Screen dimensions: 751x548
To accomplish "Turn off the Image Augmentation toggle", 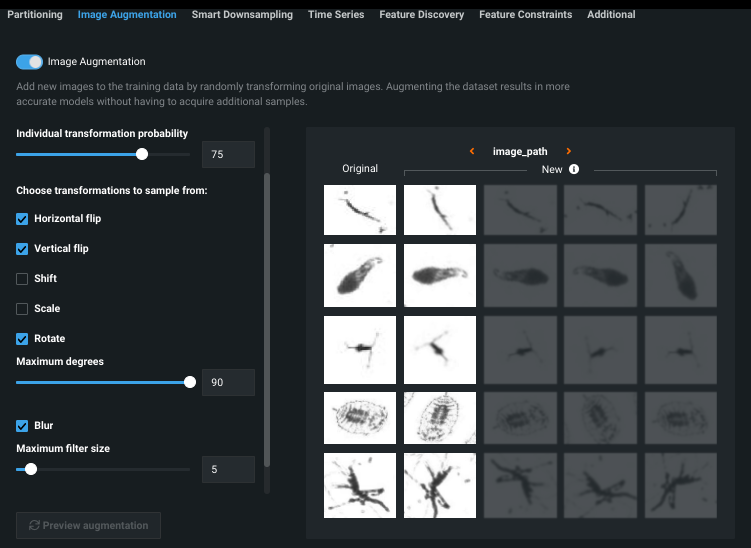I will (x=29, y=62).
